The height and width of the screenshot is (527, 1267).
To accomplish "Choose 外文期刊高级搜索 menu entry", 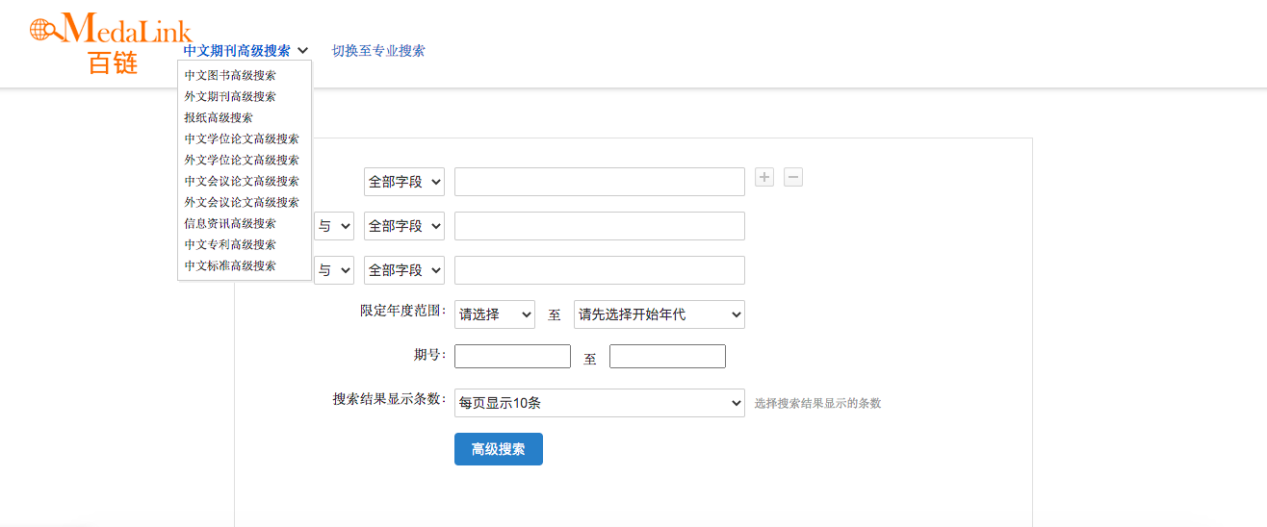I will coord(230,96).
